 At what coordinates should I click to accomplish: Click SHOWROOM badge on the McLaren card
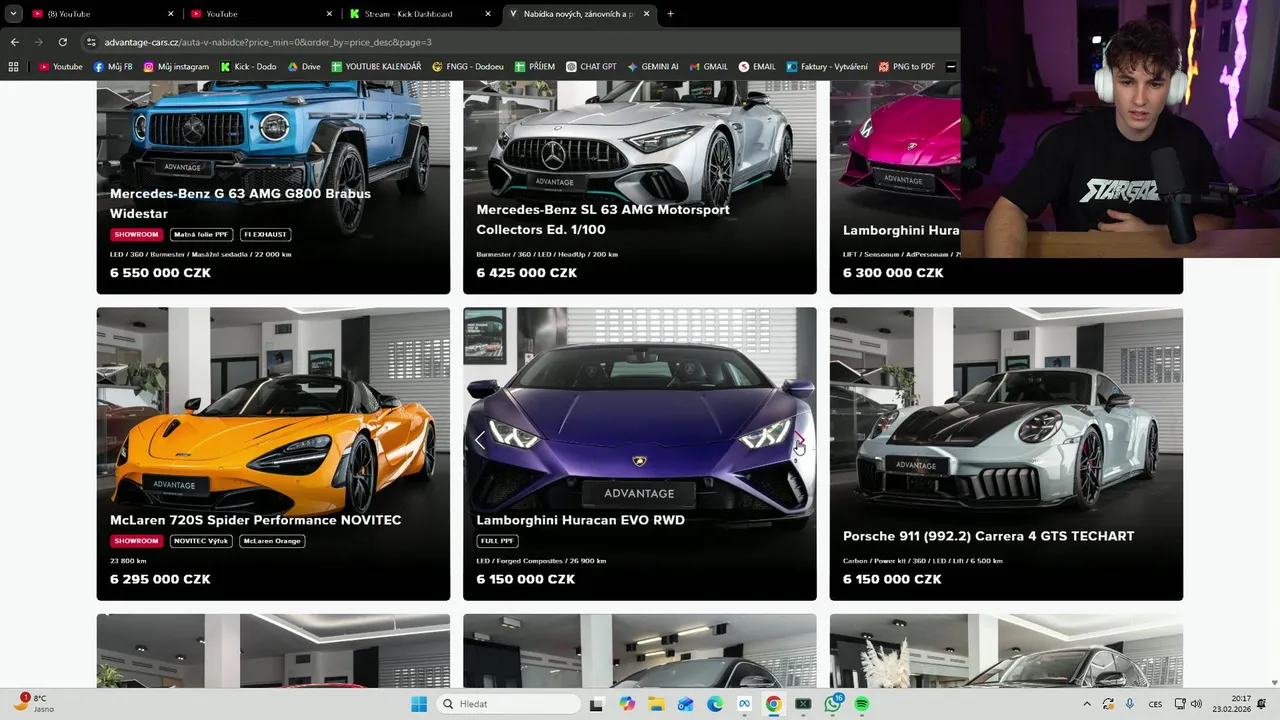click(x=136, y=541)
